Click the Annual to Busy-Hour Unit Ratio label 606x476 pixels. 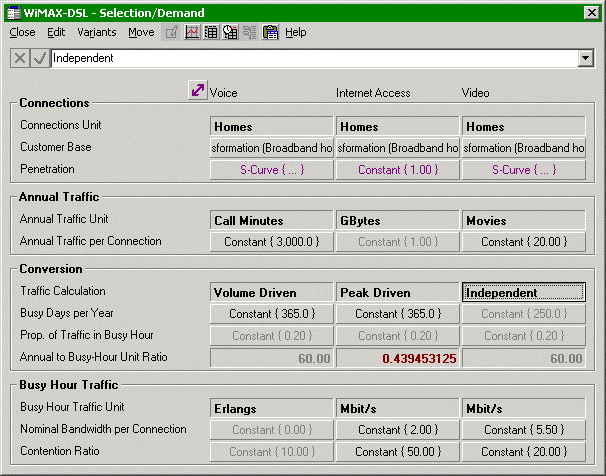click(x=94, y=357)
